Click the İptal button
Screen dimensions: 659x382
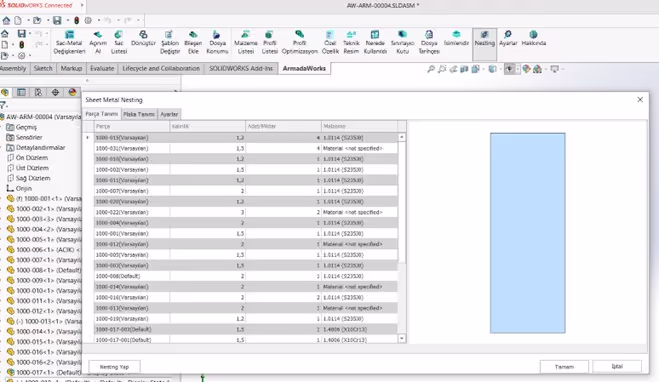point(617,366)
